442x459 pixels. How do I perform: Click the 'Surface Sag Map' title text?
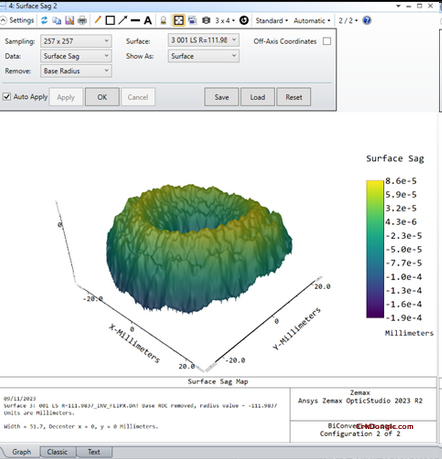218,382
